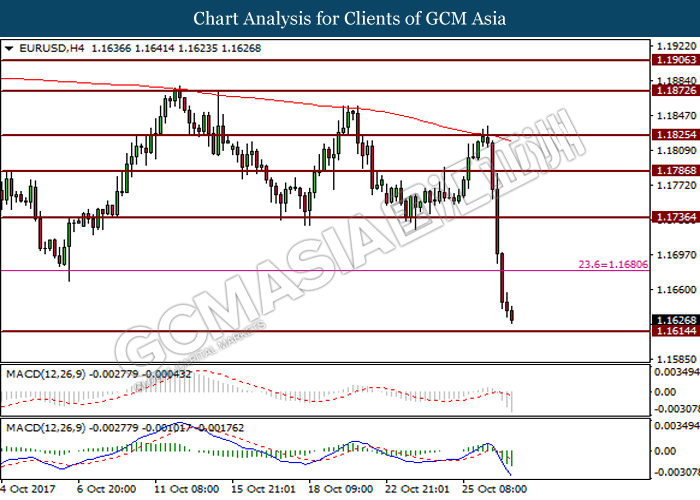
Task: Click the last candlestick near 1.16268
Action: click(512, 315)
